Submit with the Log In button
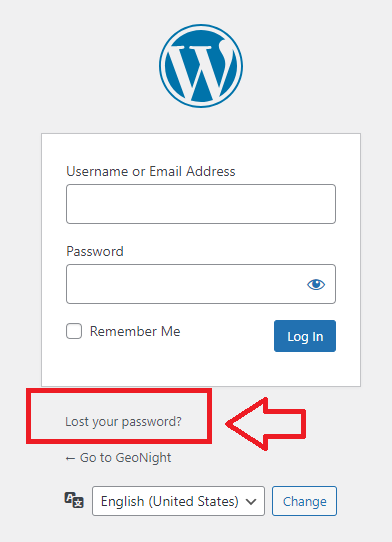392x542 pixels. point(305,336)
